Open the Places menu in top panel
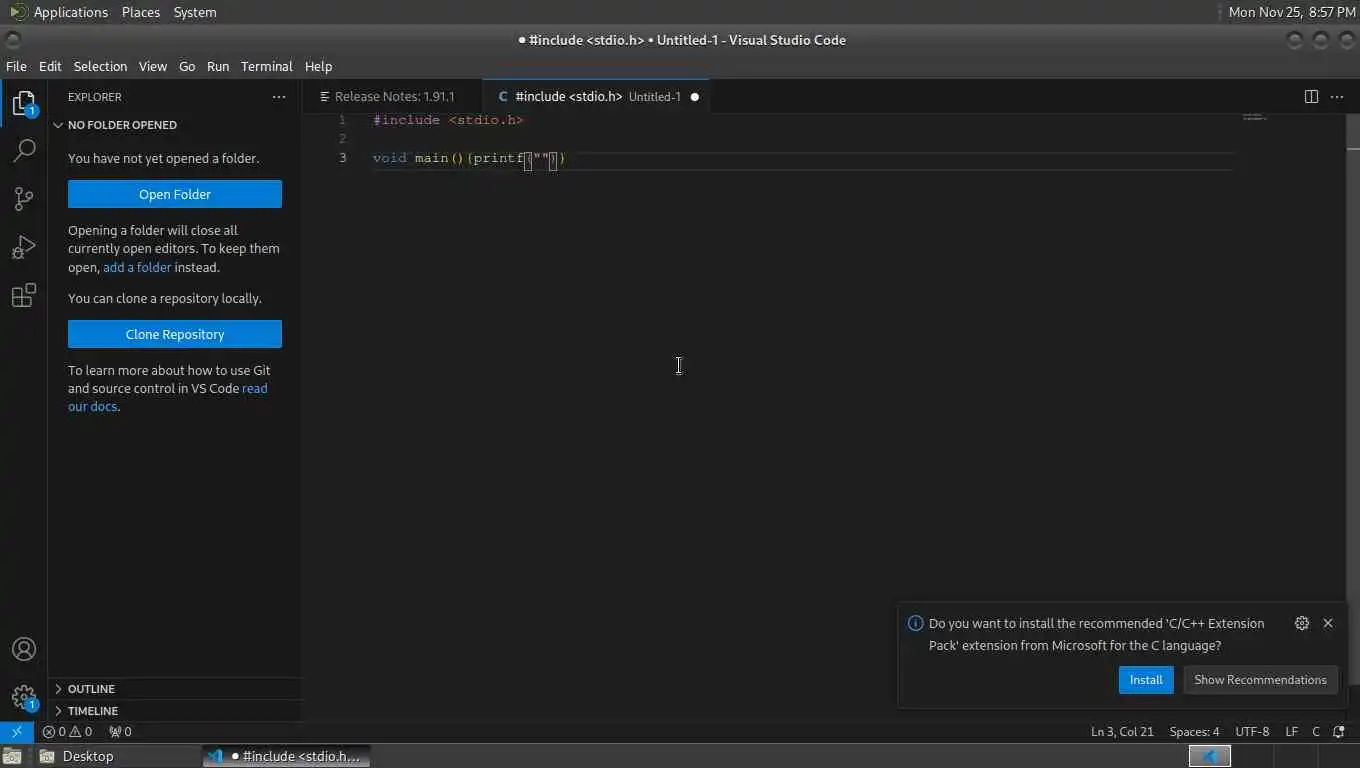The height and width of the screenshot is (768, 1360). tap(141, 12)
